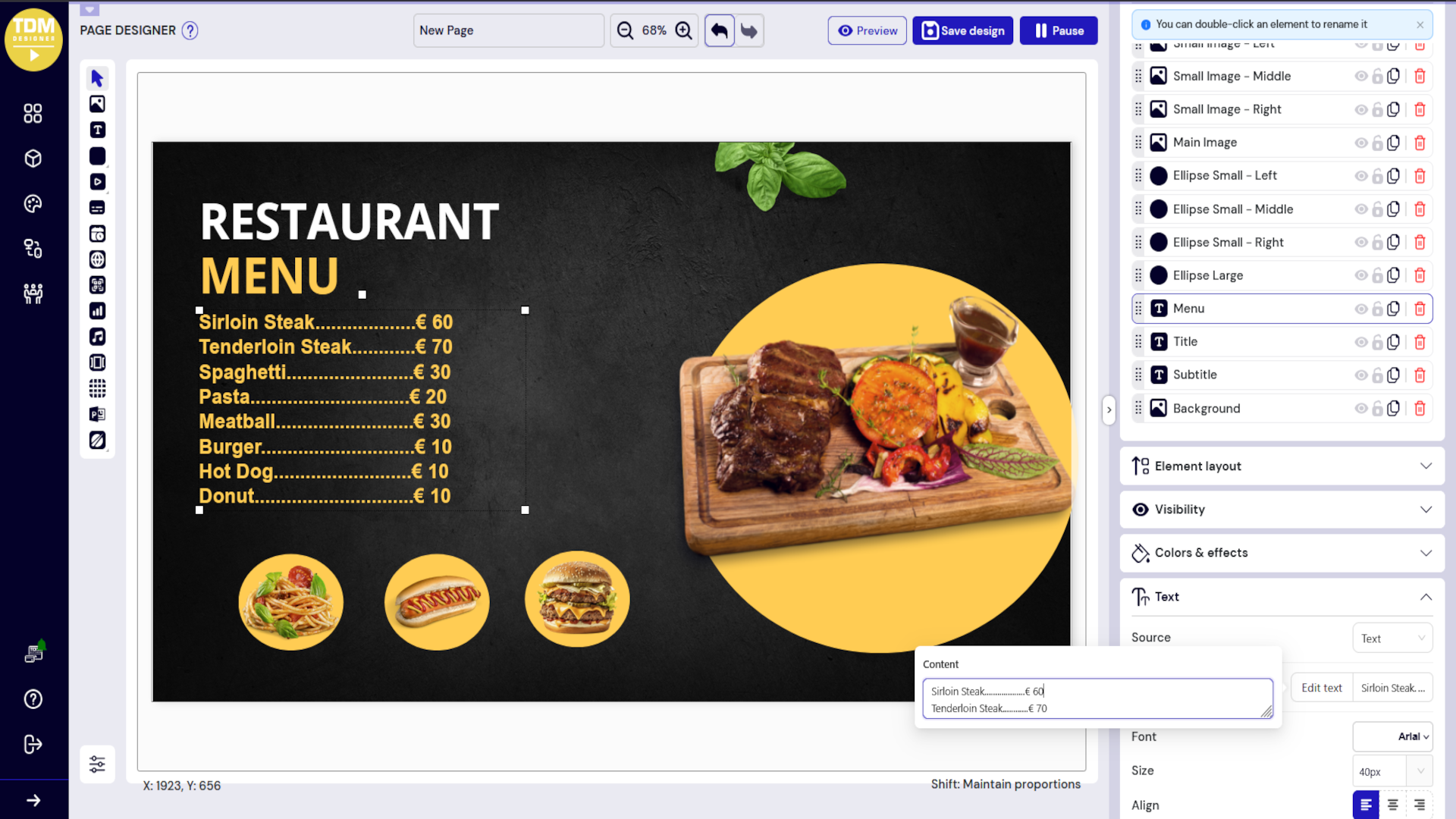This screenshot has width=1456, height=819.
Task: Save the design
Action: pos(962,30)
